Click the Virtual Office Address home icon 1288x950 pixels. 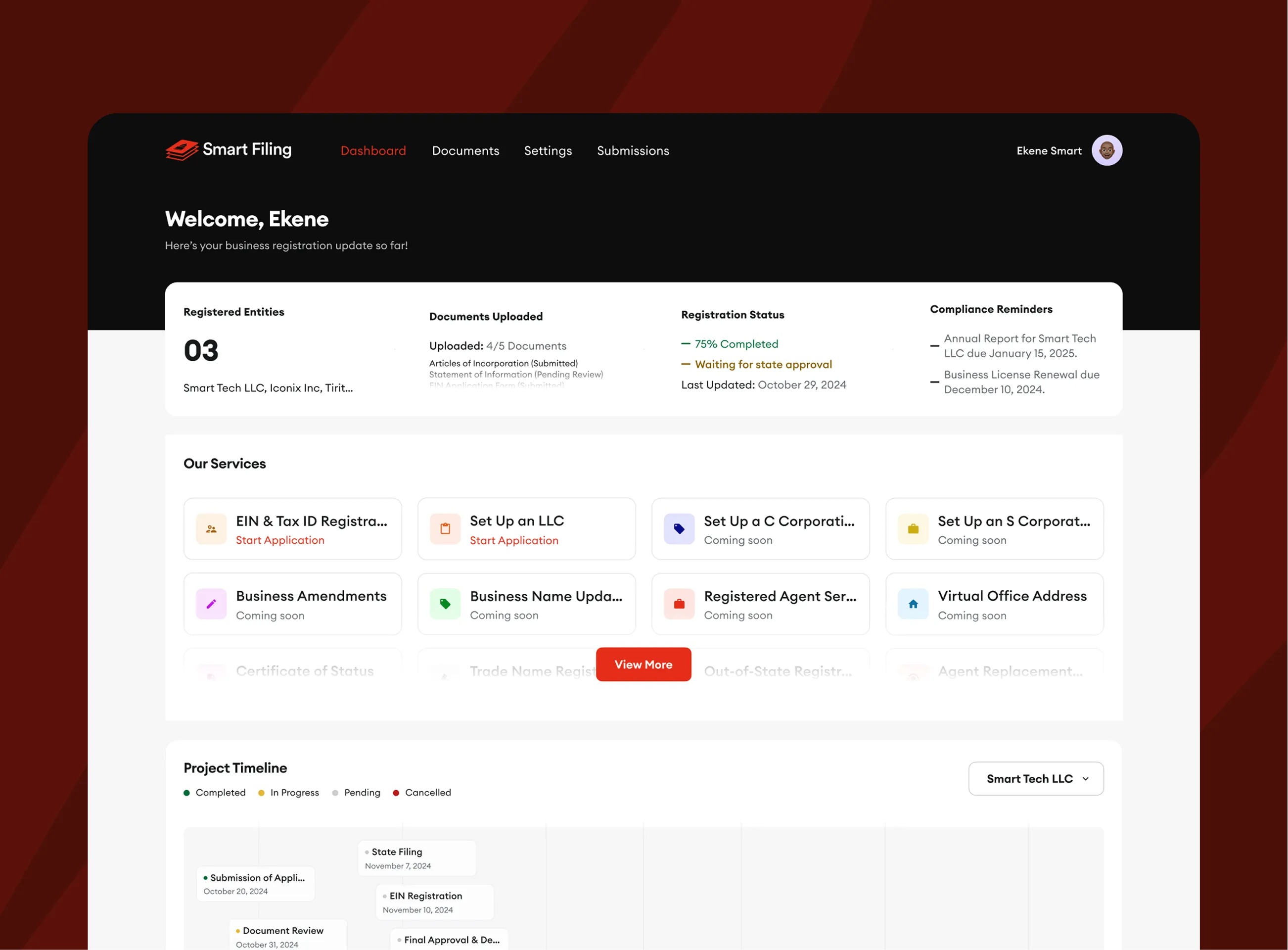click(913, 604)
